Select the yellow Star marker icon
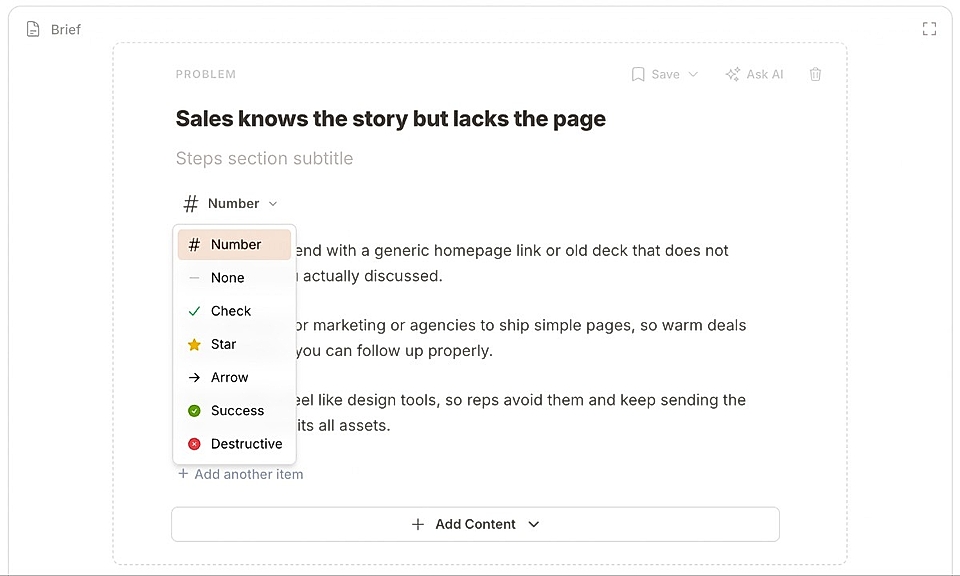Image resolution: width=960 pixels, height=576 pixels. [x=193, y=344]
